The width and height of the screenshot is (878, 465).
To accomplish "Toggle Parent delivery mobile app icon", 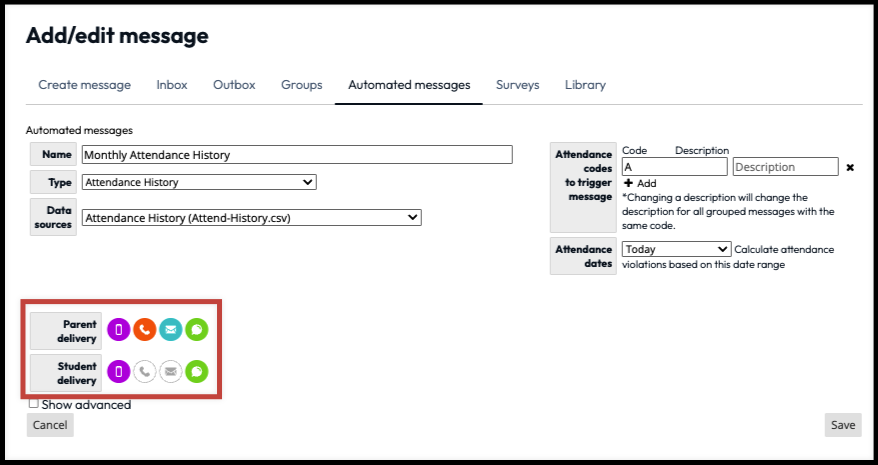I will [x=119, y=330].
